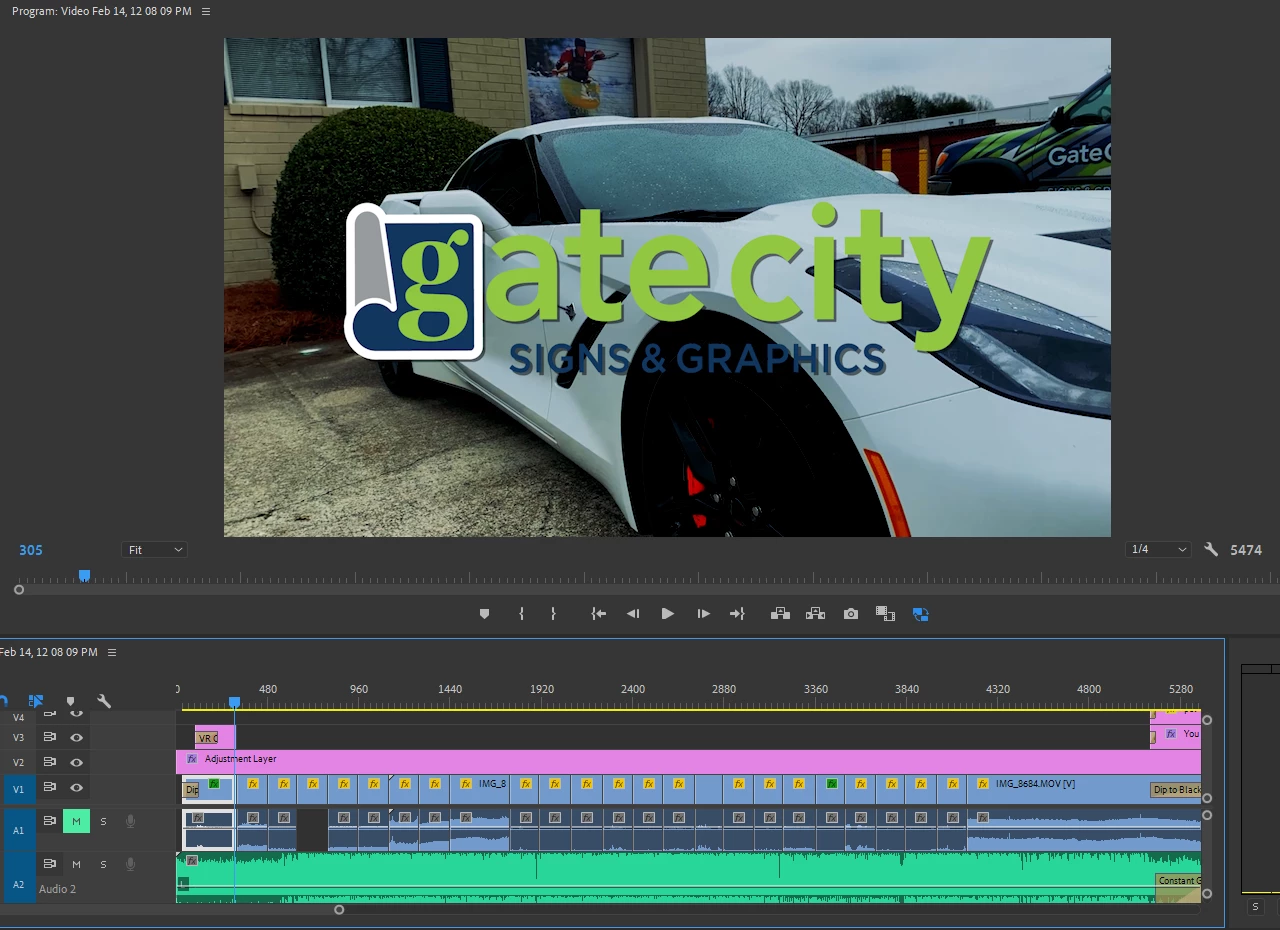Jump to the In point
The width and height of the screenshot is (1280, 930).
click(598, 614)
